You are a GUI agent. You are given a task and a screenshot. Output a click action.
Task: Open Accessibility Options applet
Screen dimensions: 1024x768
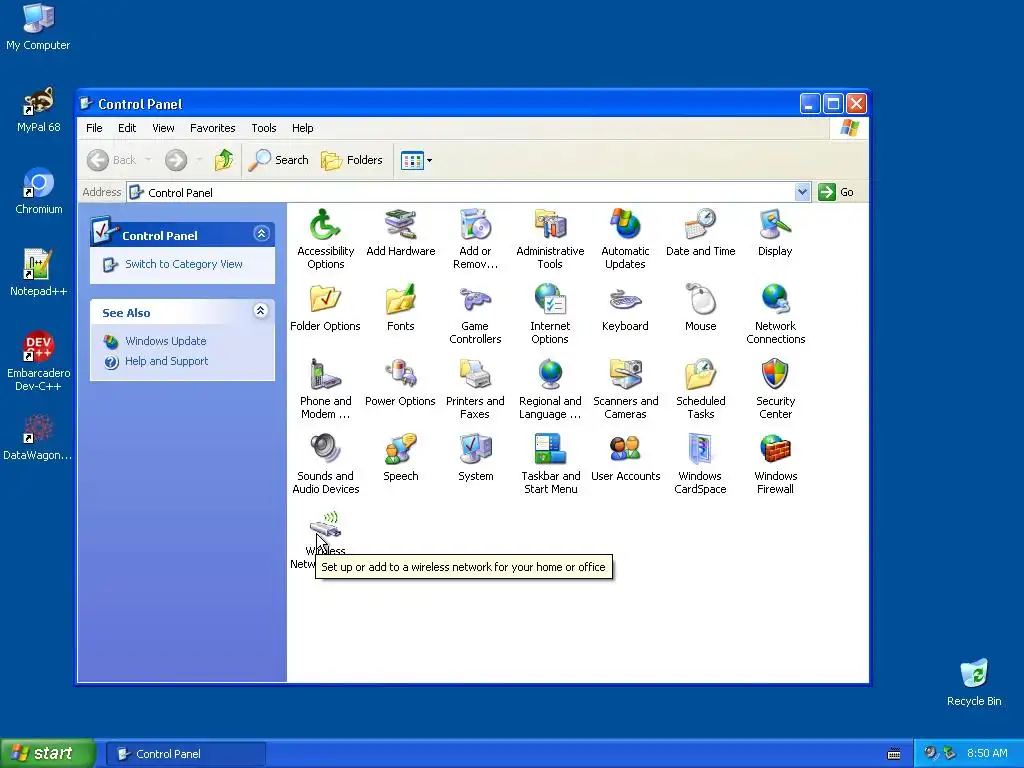(325, 239)
